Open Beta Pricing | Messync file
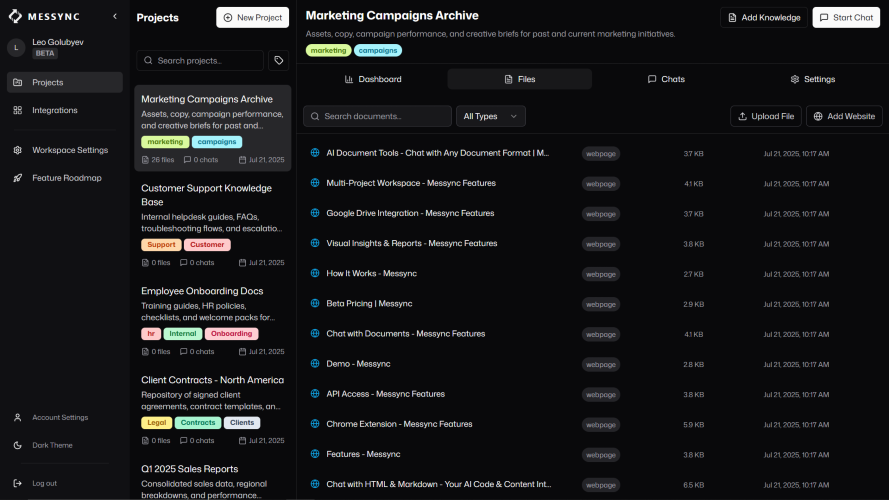Image resolution: width=889 pixels, height=500 pixels. point(369,303)
